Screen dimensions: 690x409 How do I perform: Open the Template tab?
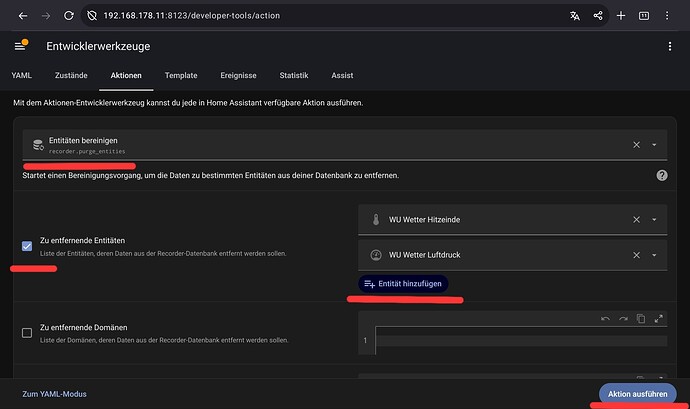181,75
